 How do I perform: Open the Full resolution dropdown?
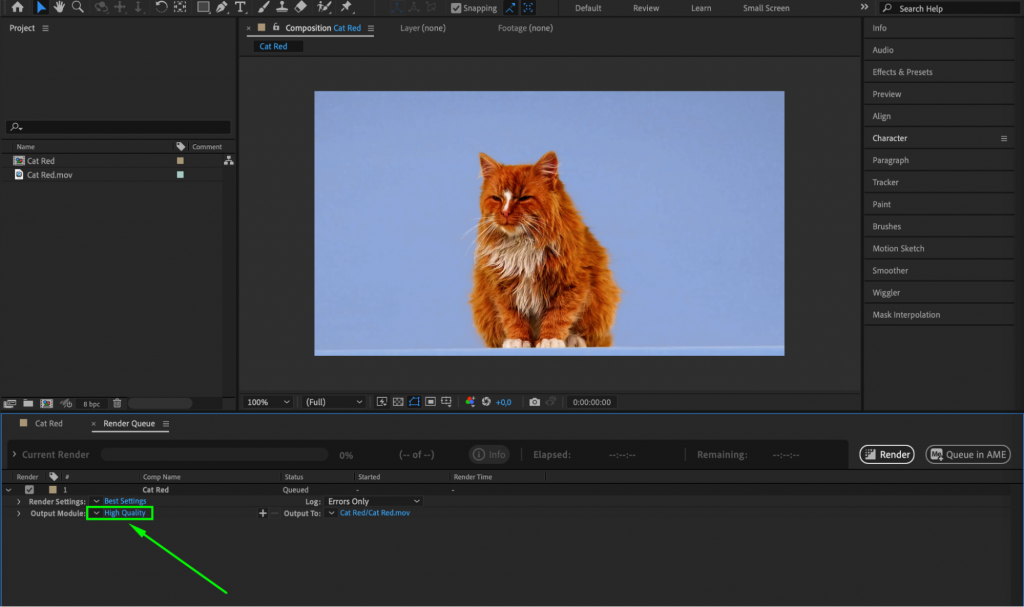(335, 401)
